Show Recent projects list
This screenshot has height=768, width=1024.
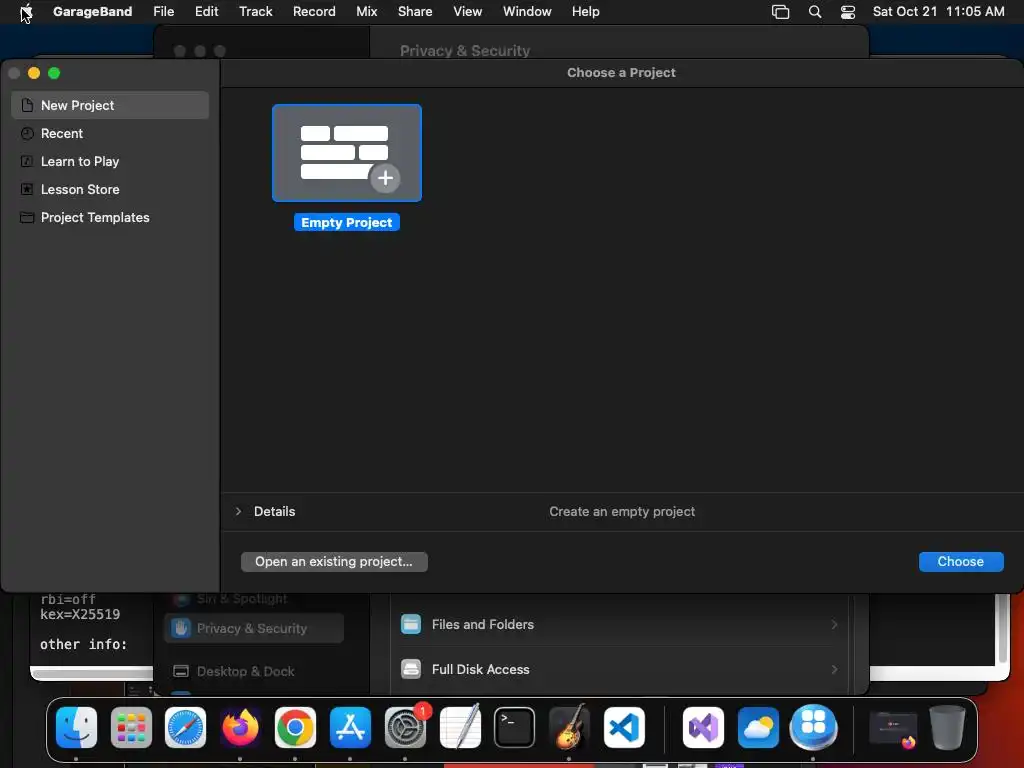point(110,133)
